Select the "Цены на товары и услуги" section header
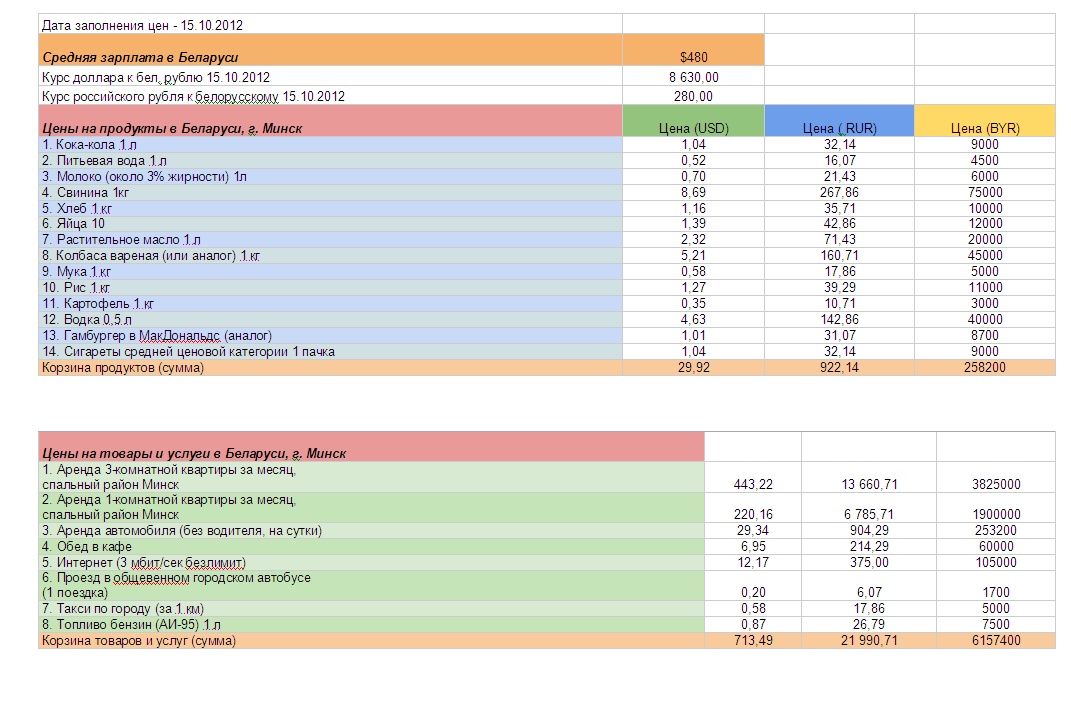This screenshot has width=1071, height=701. click(194, 453)
